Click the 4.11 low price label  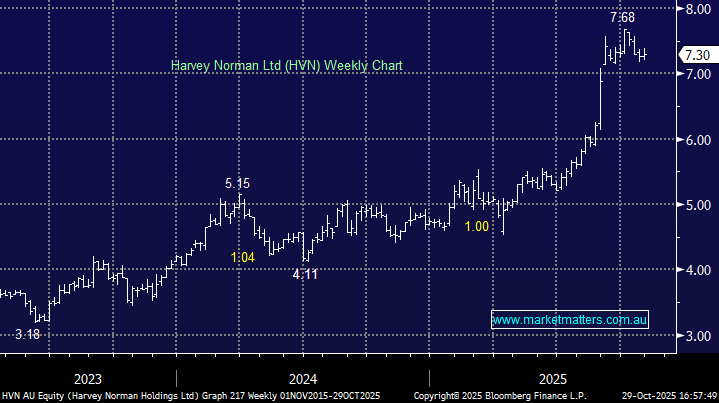pyautogui.click(x=305, y=274)
